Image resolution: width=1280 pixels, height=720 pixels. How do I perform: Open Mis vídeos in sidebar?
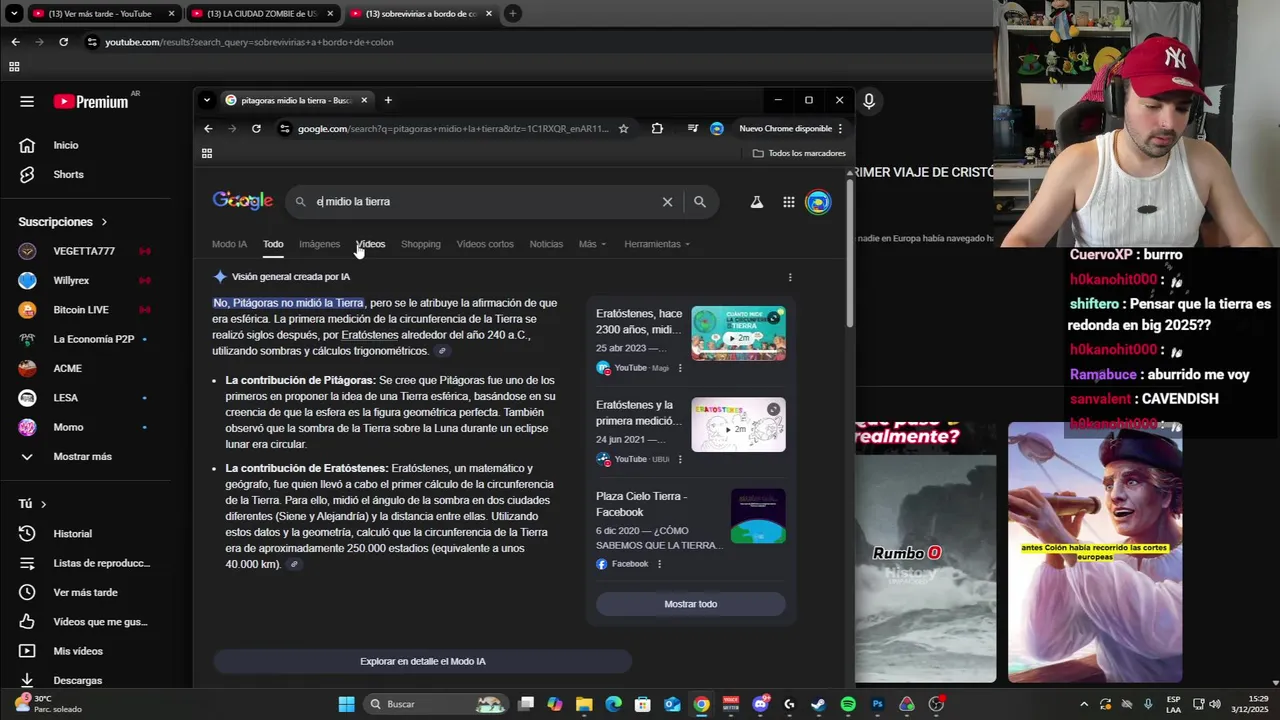(78, 651)
